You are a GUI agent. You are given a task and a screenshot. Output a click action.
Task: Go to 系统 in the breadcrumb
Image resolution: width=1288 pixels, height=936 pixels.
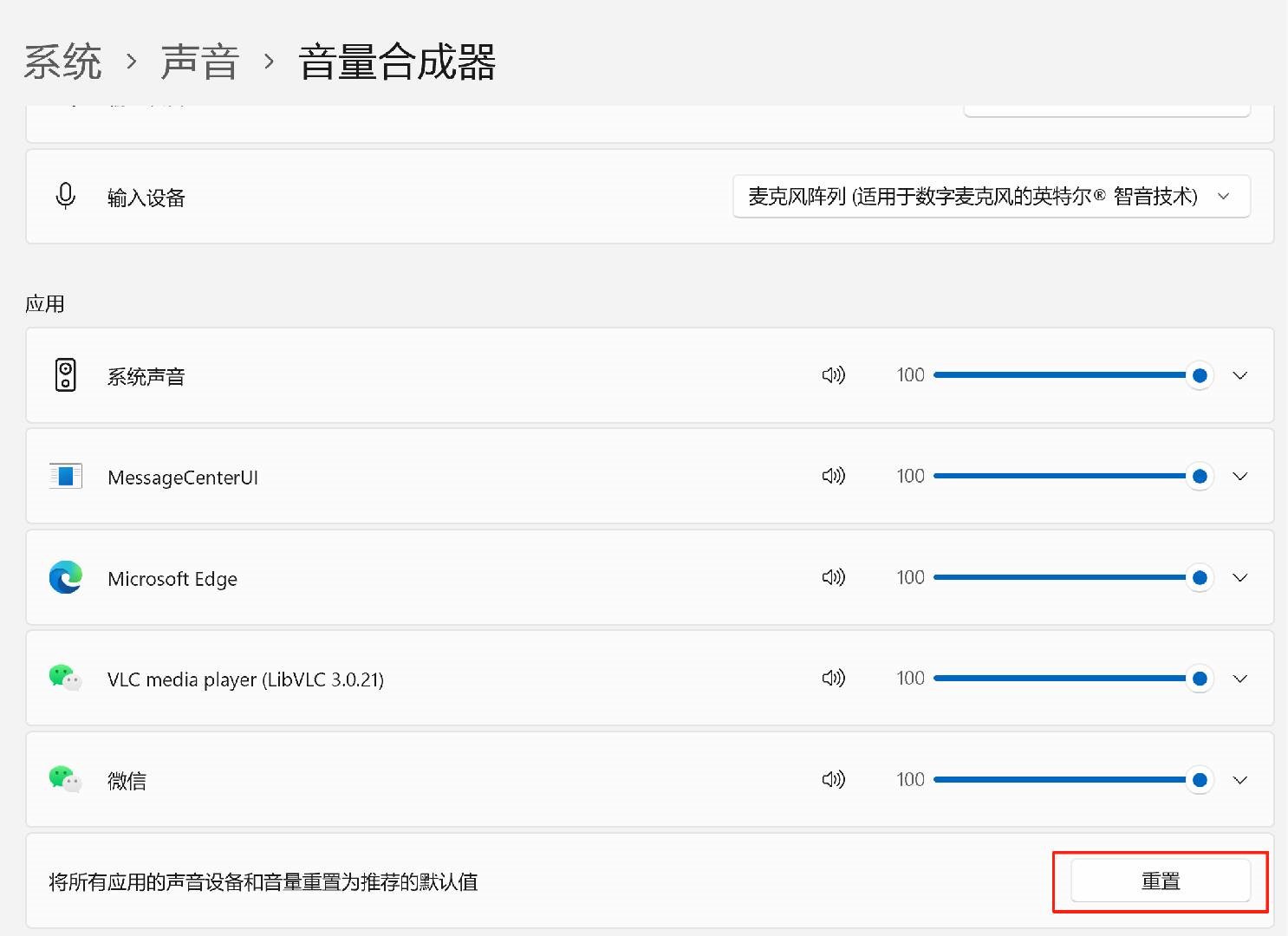62,62
